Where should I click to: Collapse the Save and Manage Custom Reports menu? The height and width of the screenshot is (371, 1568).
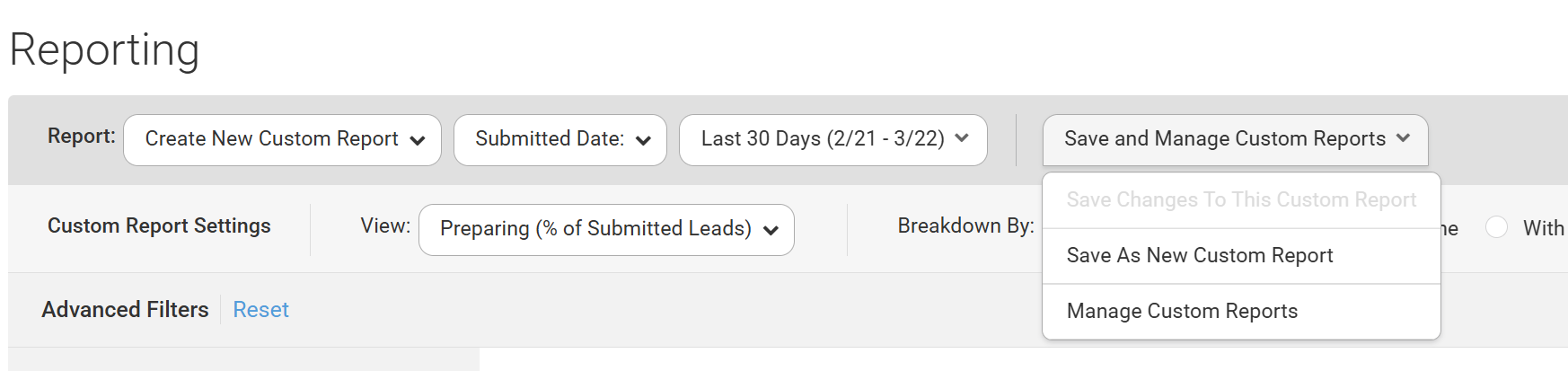point(1225,139)
